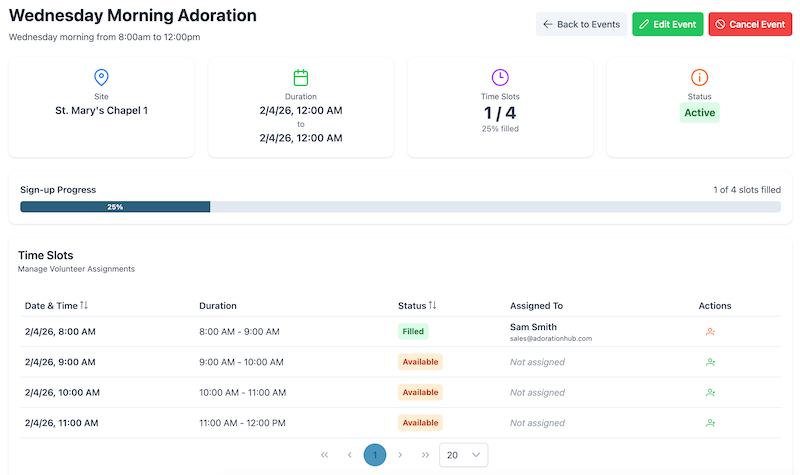Sort by Date & Time column arrows

(x=84, y=305)
